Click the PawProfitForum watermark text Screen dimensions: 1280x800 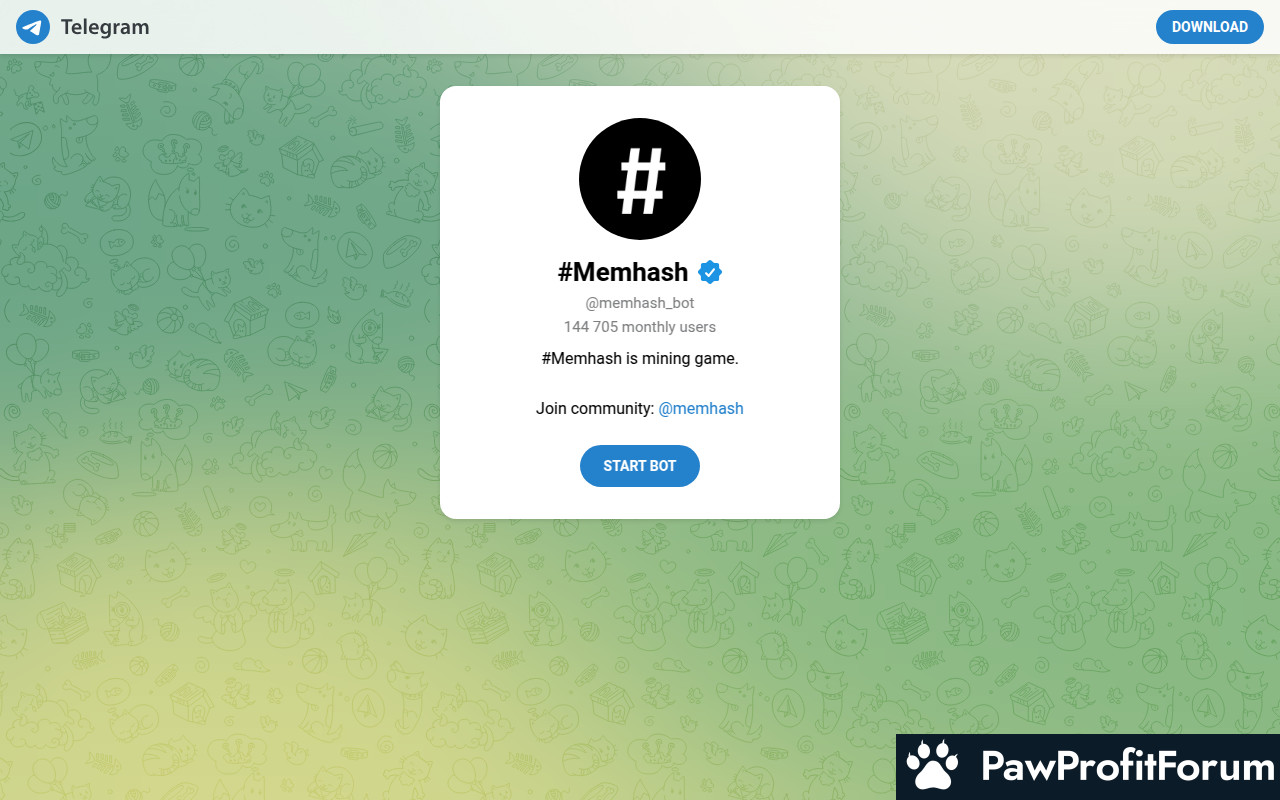click(1128, 766)
